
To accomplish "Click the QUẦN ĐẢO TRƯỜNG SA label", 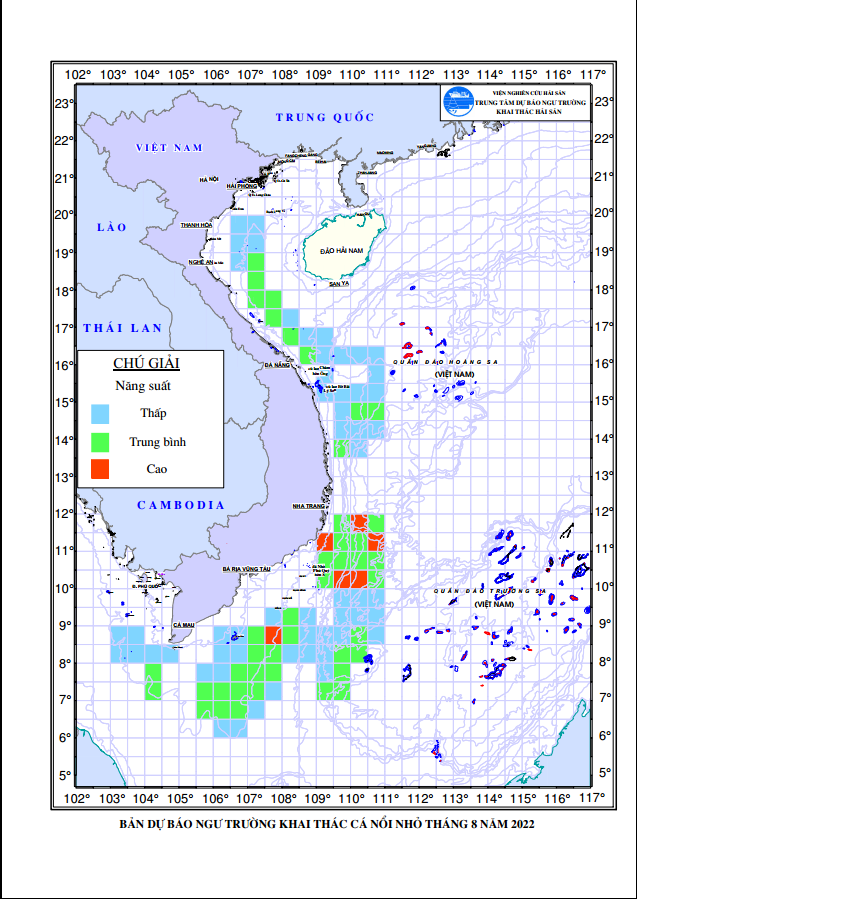I will pyautogui.click(x=490, y=591).
